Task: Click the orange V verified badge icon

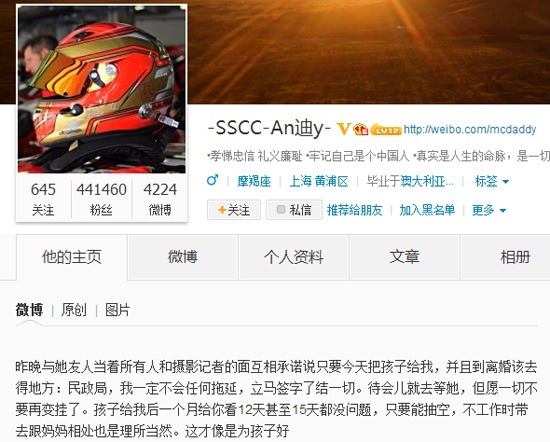Action: click(x=343, y=129)
